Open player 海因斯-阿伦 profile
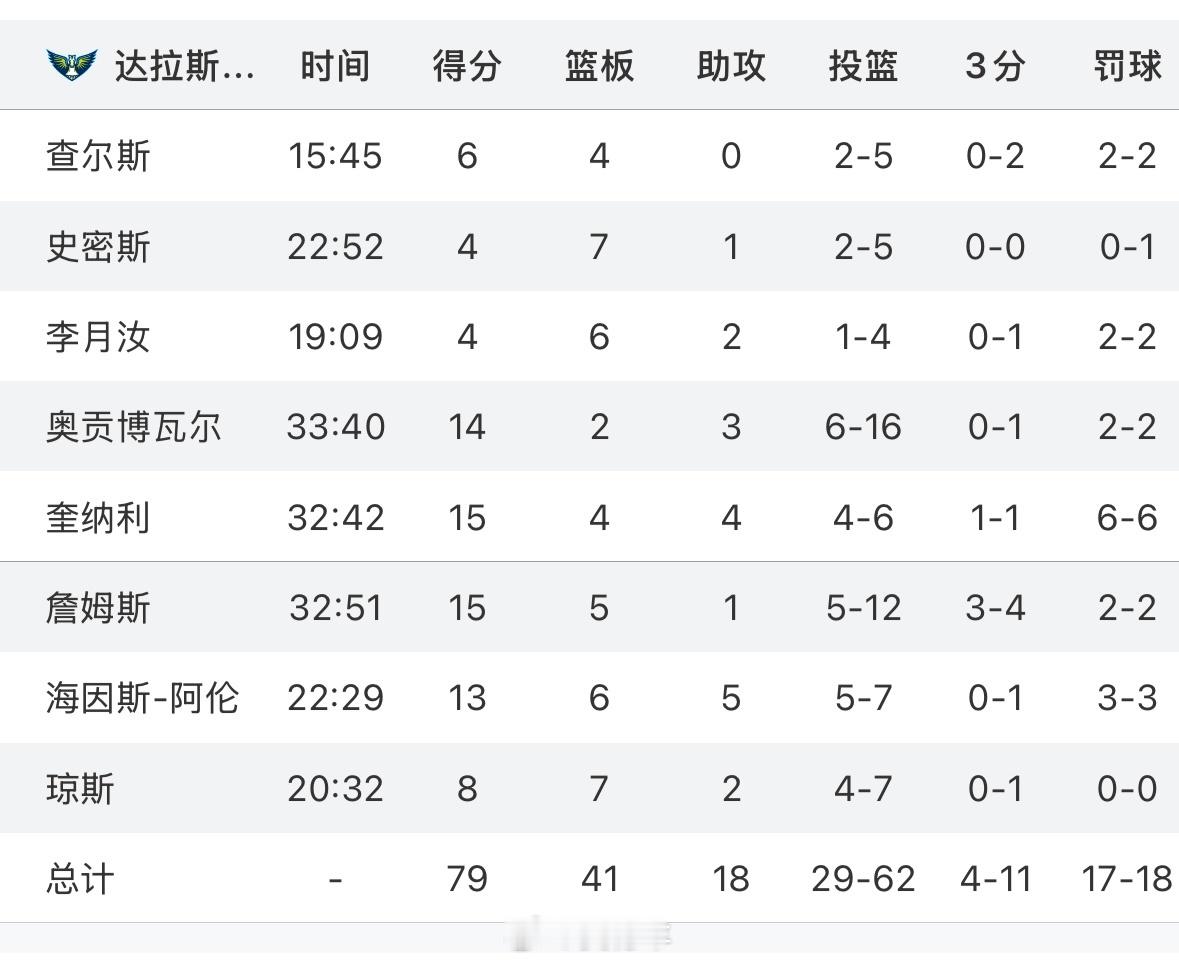This screenshot has height=963, width=1179. (x=143, y=698)
